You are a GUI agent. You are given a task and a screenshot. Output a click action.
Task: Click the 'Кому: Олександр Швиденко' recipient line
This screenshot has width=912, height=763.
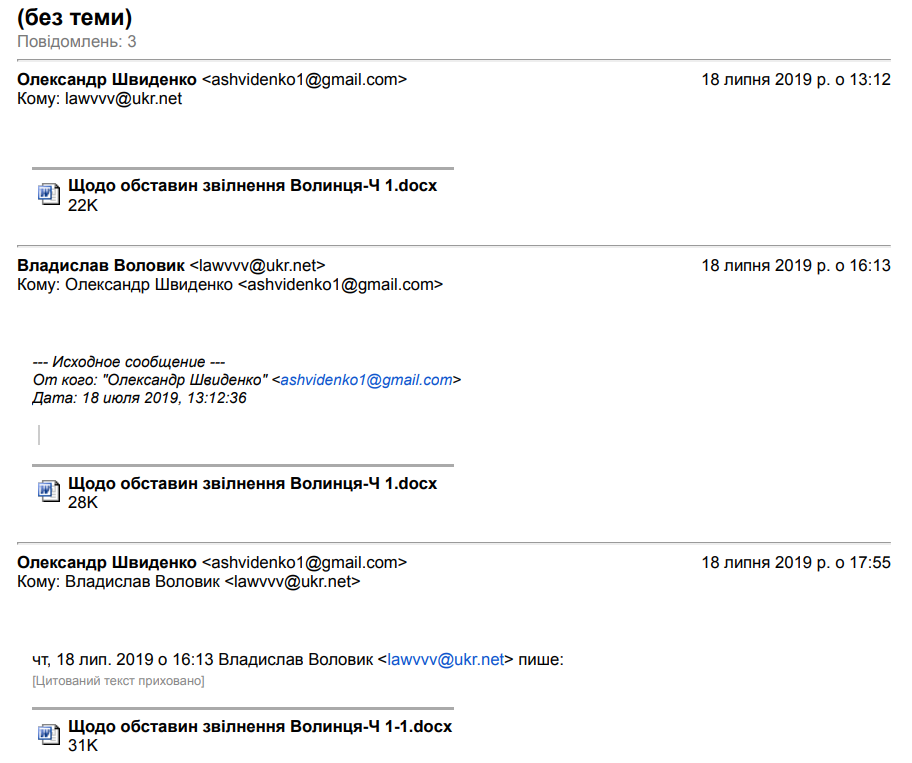230,284
